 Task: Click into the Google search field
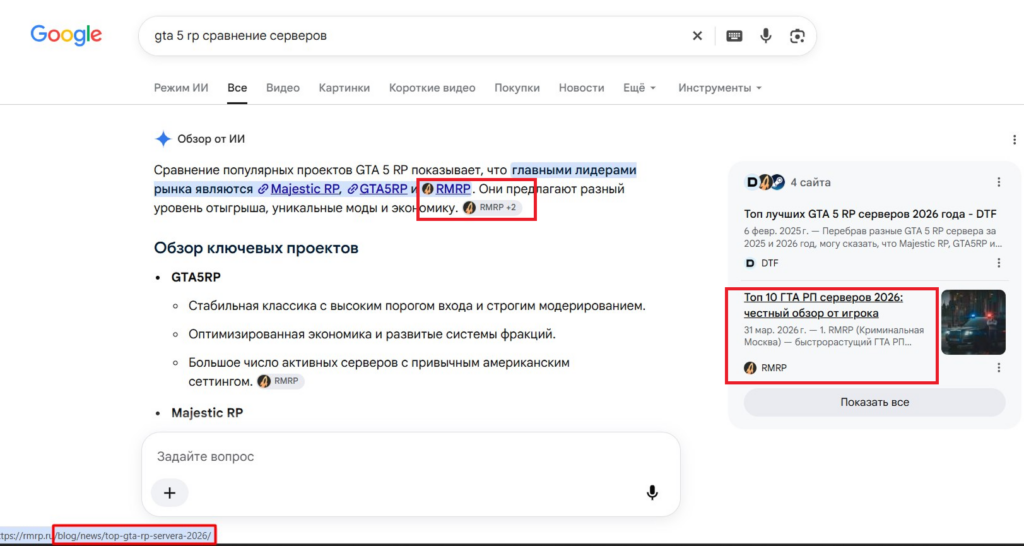[418, 36]
